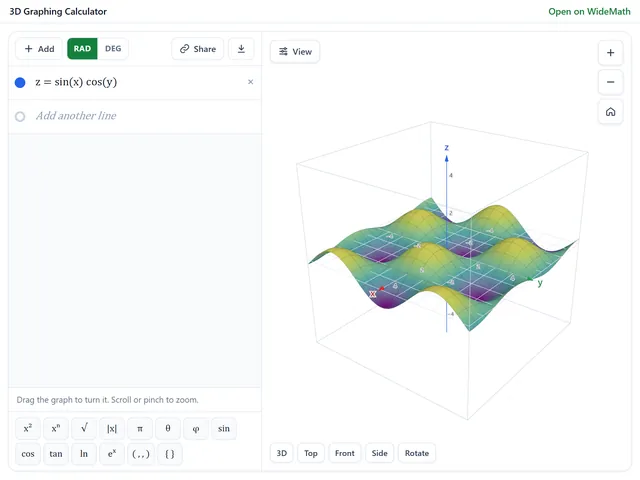Download the graph image
The width and height of the screenshot is (640, 480).
coord(241,49)
